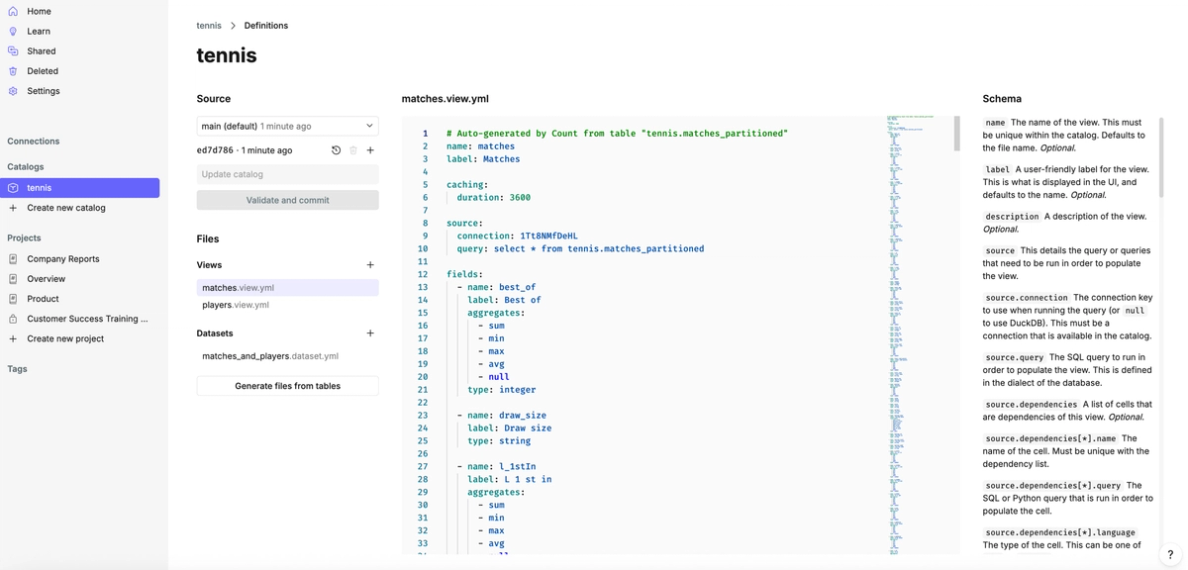
Task: Click '- name: best_of' line
Action: pos(496,287)
